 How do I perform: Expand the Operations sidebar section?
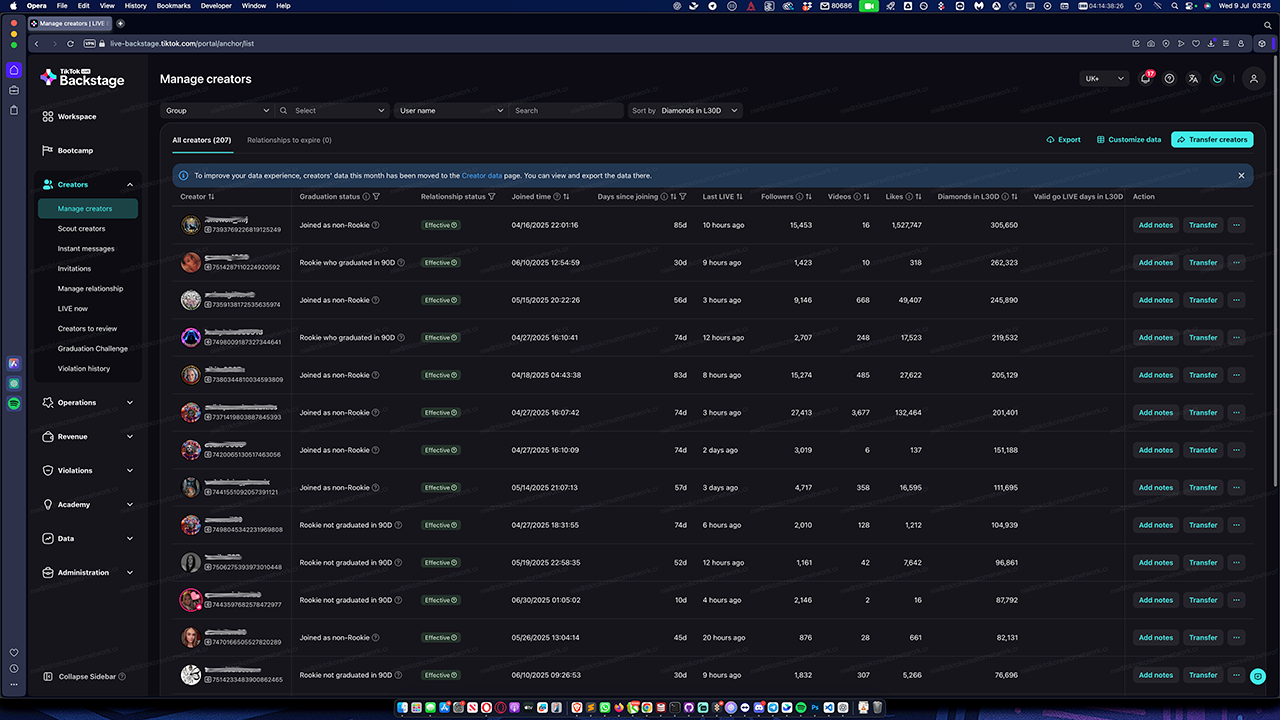point(130,403)
